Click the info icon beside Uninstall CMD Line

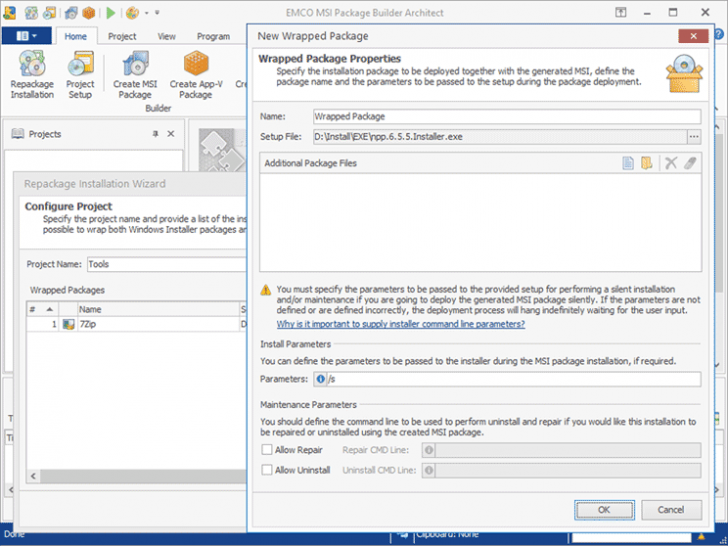tap(429, 470)
